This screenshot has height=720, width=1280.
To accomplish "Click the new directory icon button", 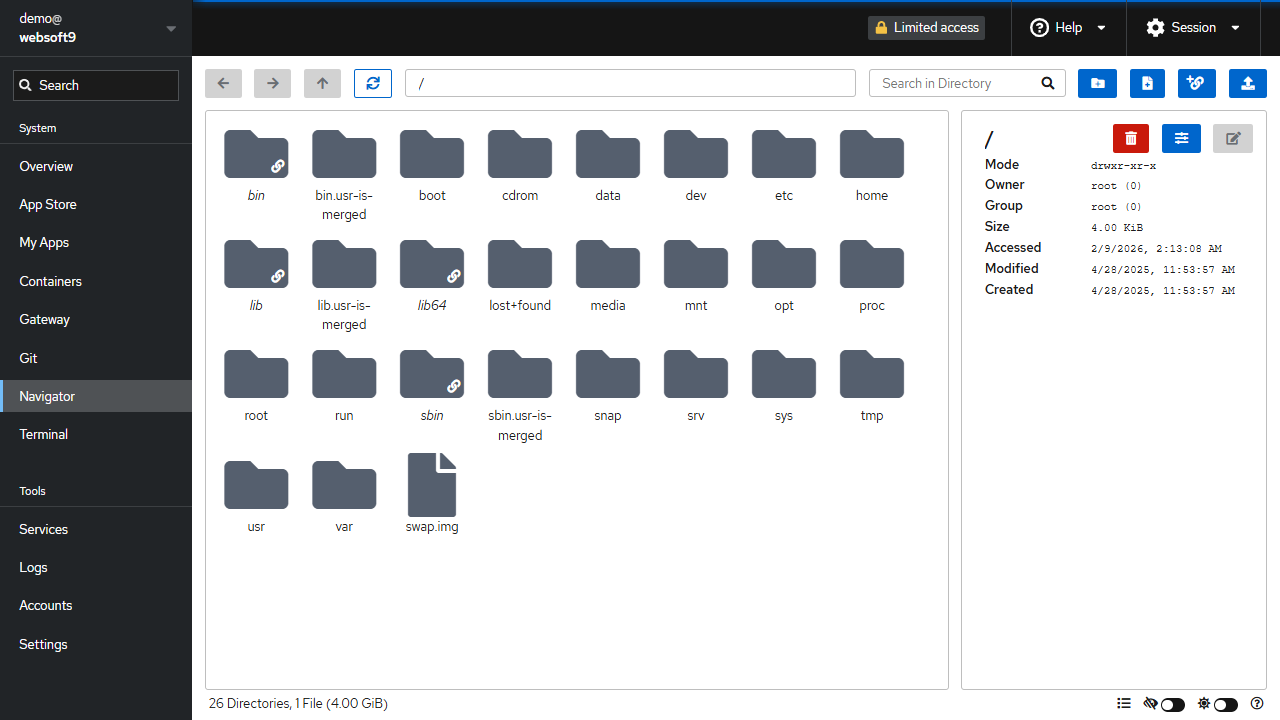I will tap(1098, 84).
